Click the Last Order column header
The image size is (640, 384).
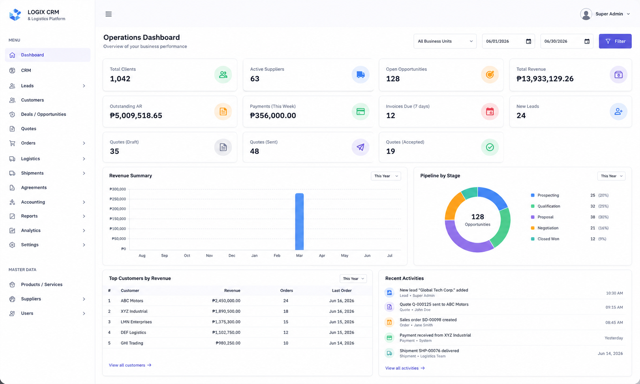342,291
